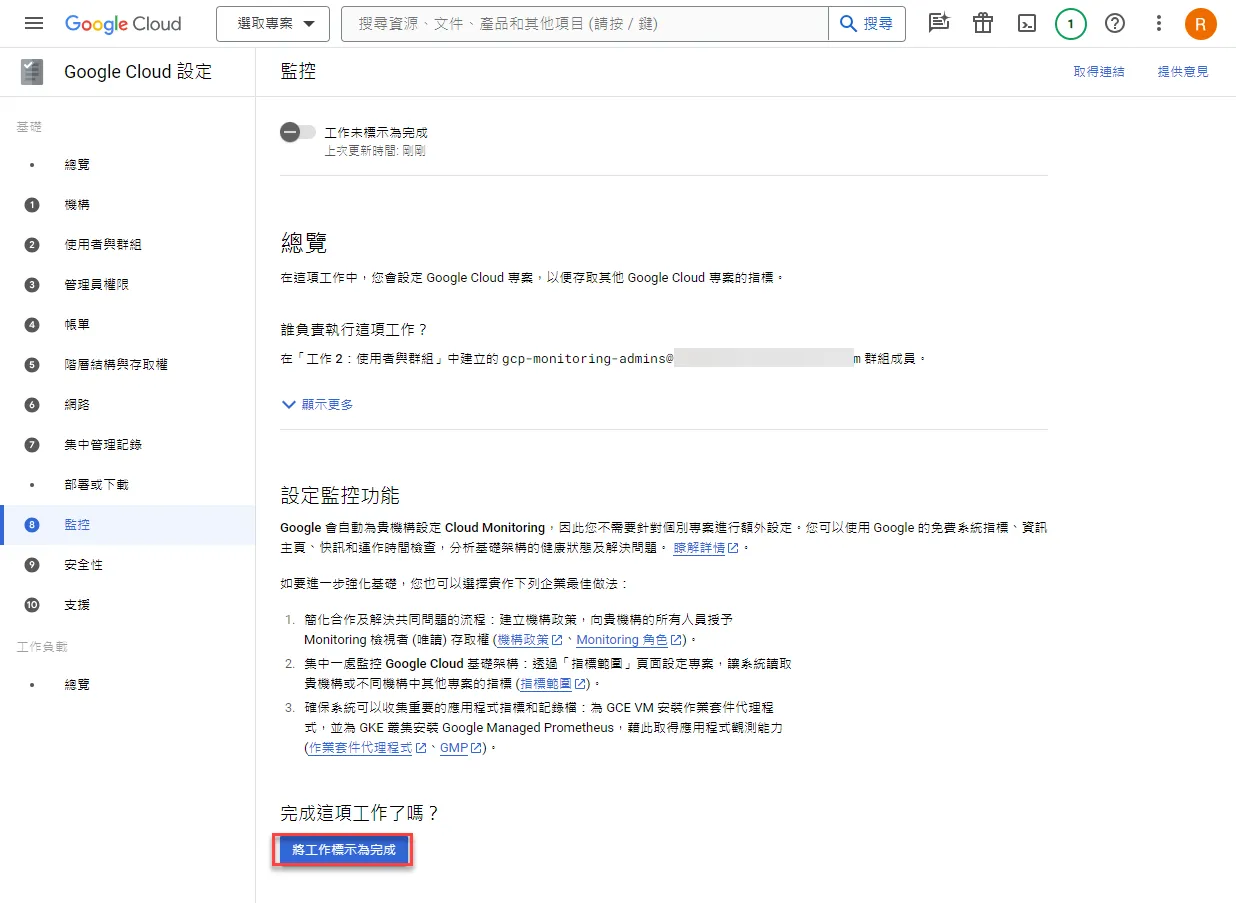The image size is (1236, 903).
Task: Click 提供意見 feedback link
Action: pos(1183,72)
